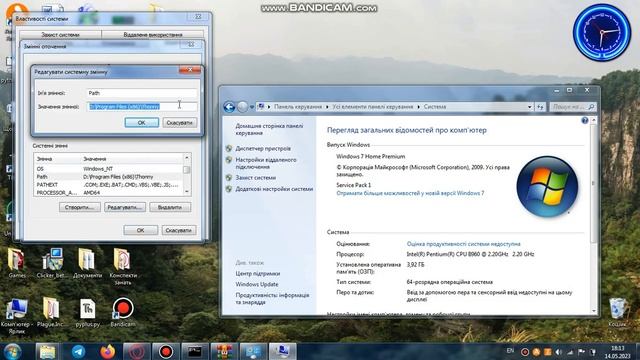The image size is (640, 360).
Task: Open the Документи desktop folder
Action: 87,263
